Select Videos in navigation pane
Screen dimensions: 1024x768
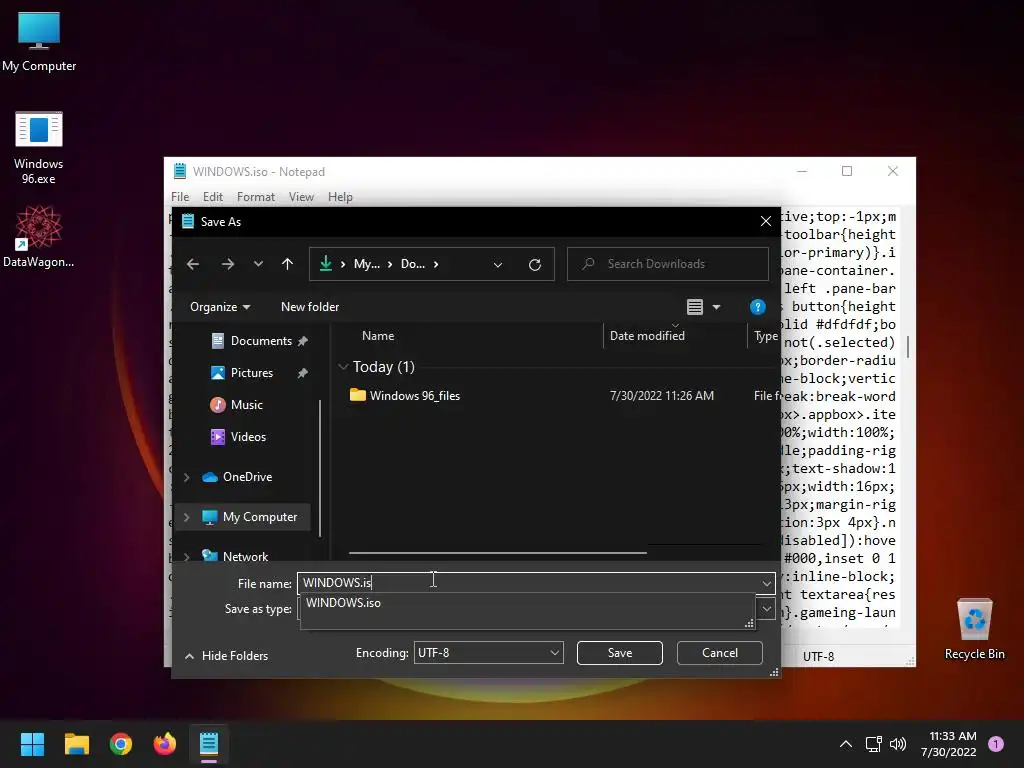tap(248, 437)
